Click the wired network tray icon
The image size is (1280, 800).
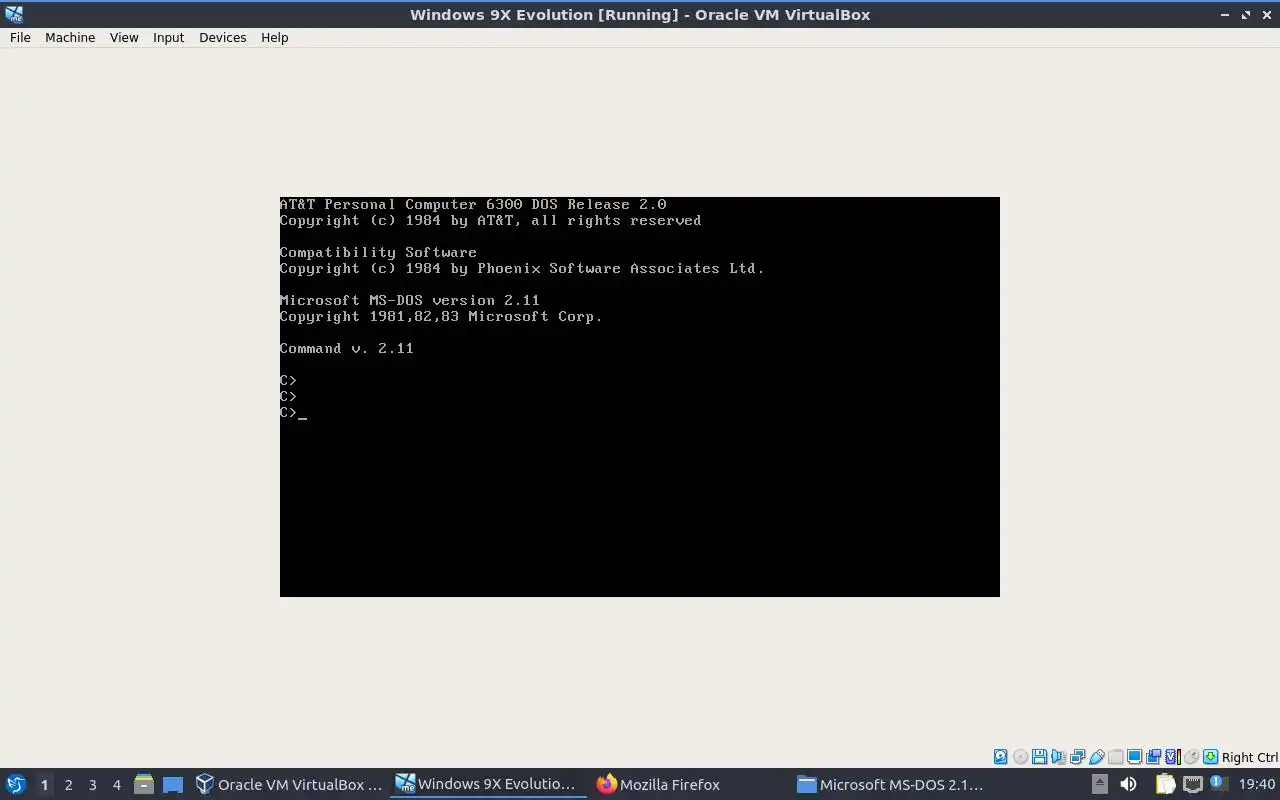[1192, 784]
